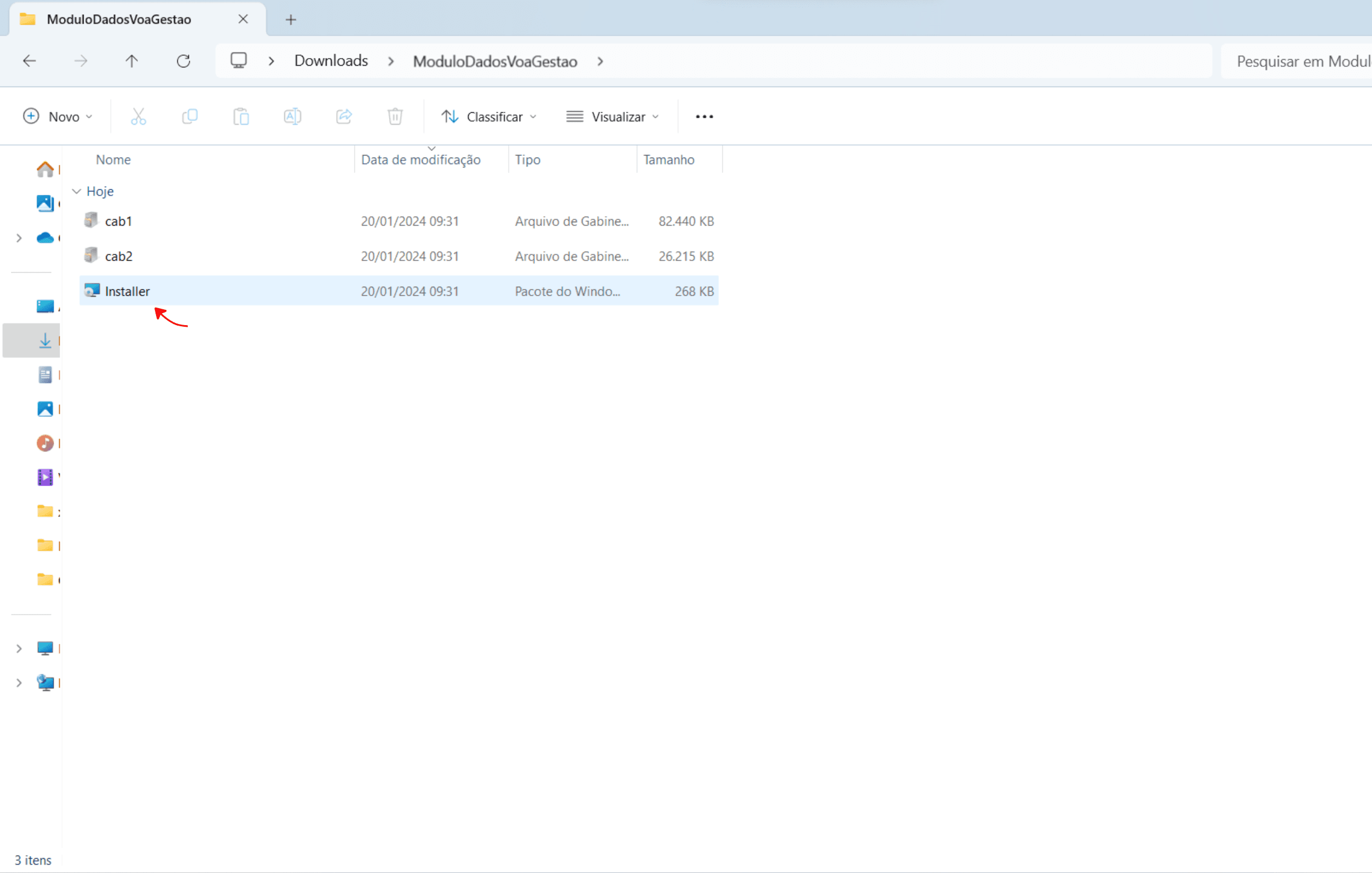This screenshot has height=873, width=1372.
Task: Click the Rename icon in the toolbar
Action: [x=292, y=117]
